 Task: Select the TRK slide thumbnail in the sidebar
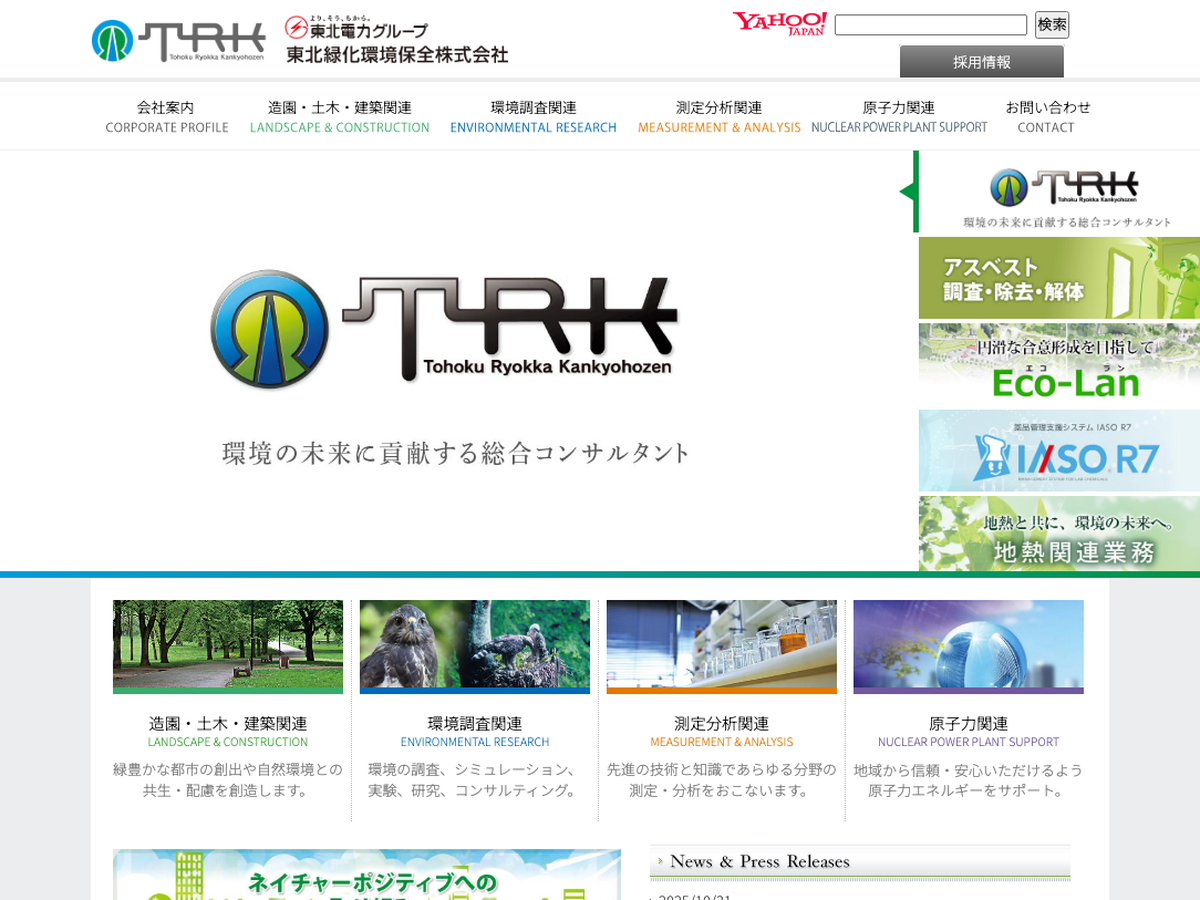(1060, 192)
